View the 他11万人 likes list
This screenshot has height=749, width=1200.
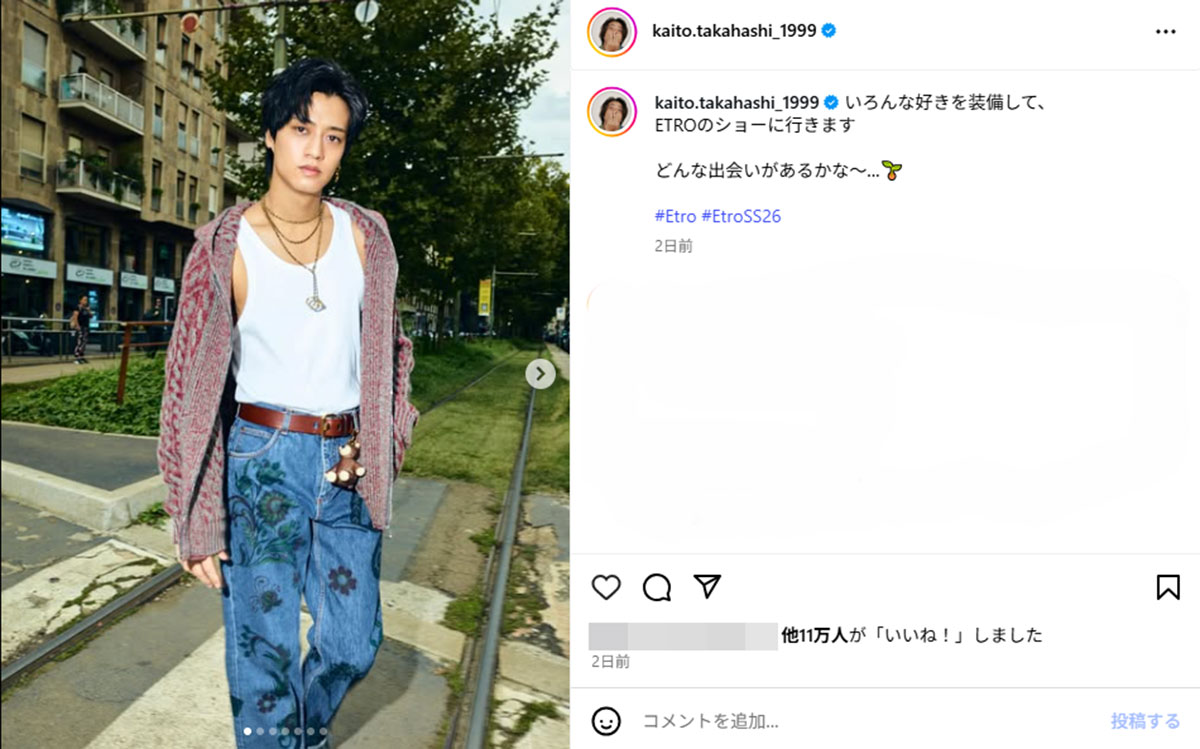click(x=814, y=635)
